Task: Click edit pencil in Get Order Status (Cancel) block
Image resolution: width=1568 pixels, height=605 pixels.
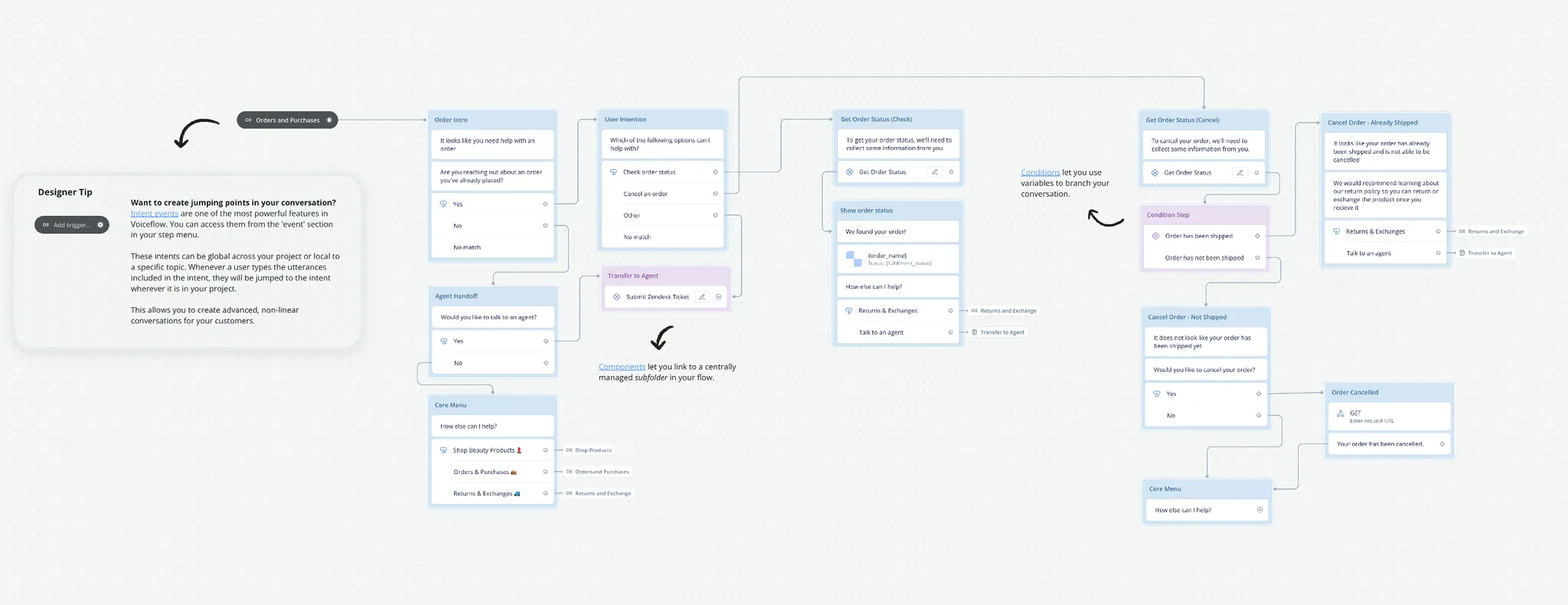Action: pos(1240,173)
